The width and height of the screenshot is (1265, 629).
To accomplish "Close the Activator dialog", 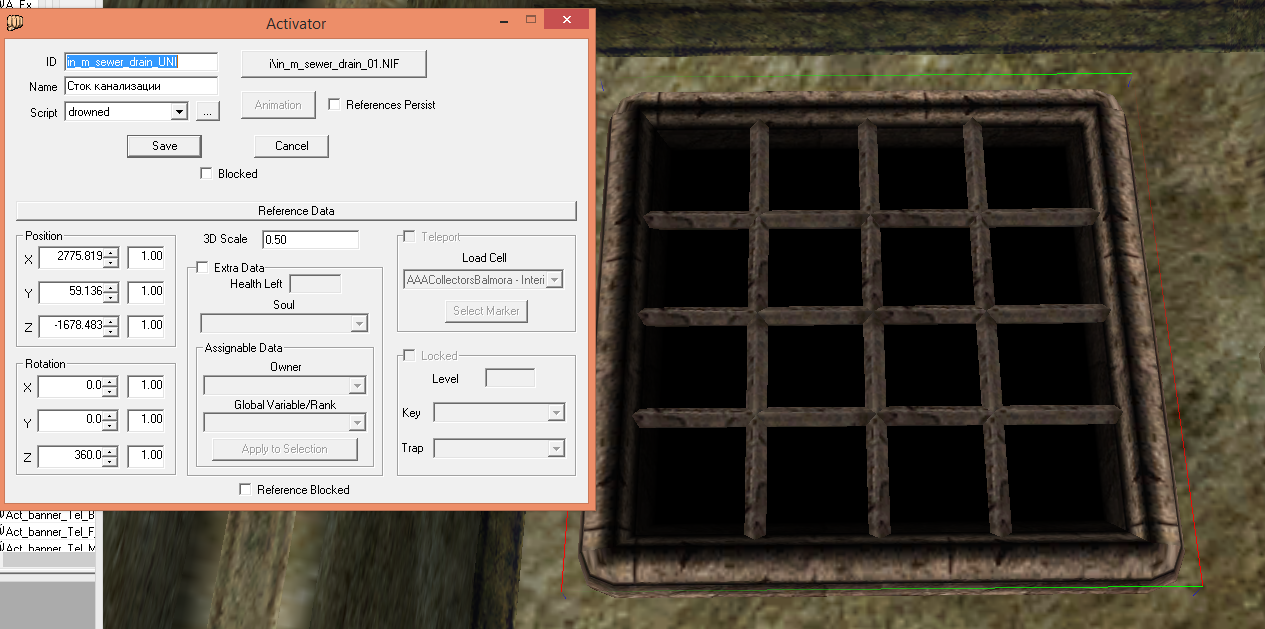I will (x=568, y=20).
